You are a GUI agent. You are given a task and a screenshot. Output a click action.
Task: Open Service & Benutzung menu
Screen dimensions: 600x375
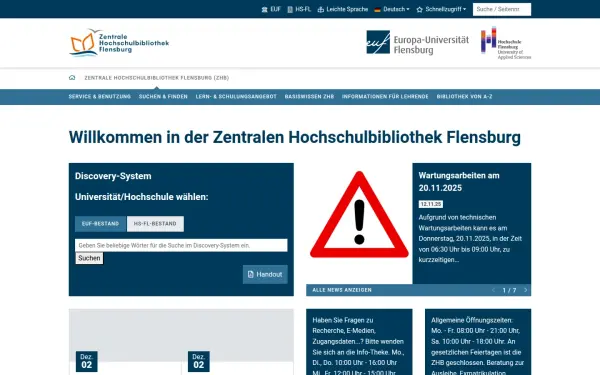tap(99, 97)
